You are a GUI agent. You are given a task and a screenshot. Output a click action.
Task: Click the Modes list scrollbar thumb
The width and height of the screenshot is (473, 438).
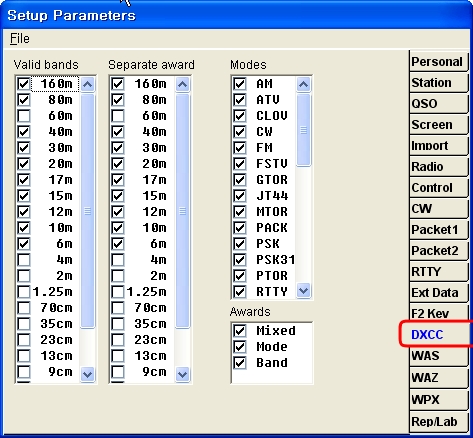click(x=303, y=130)
